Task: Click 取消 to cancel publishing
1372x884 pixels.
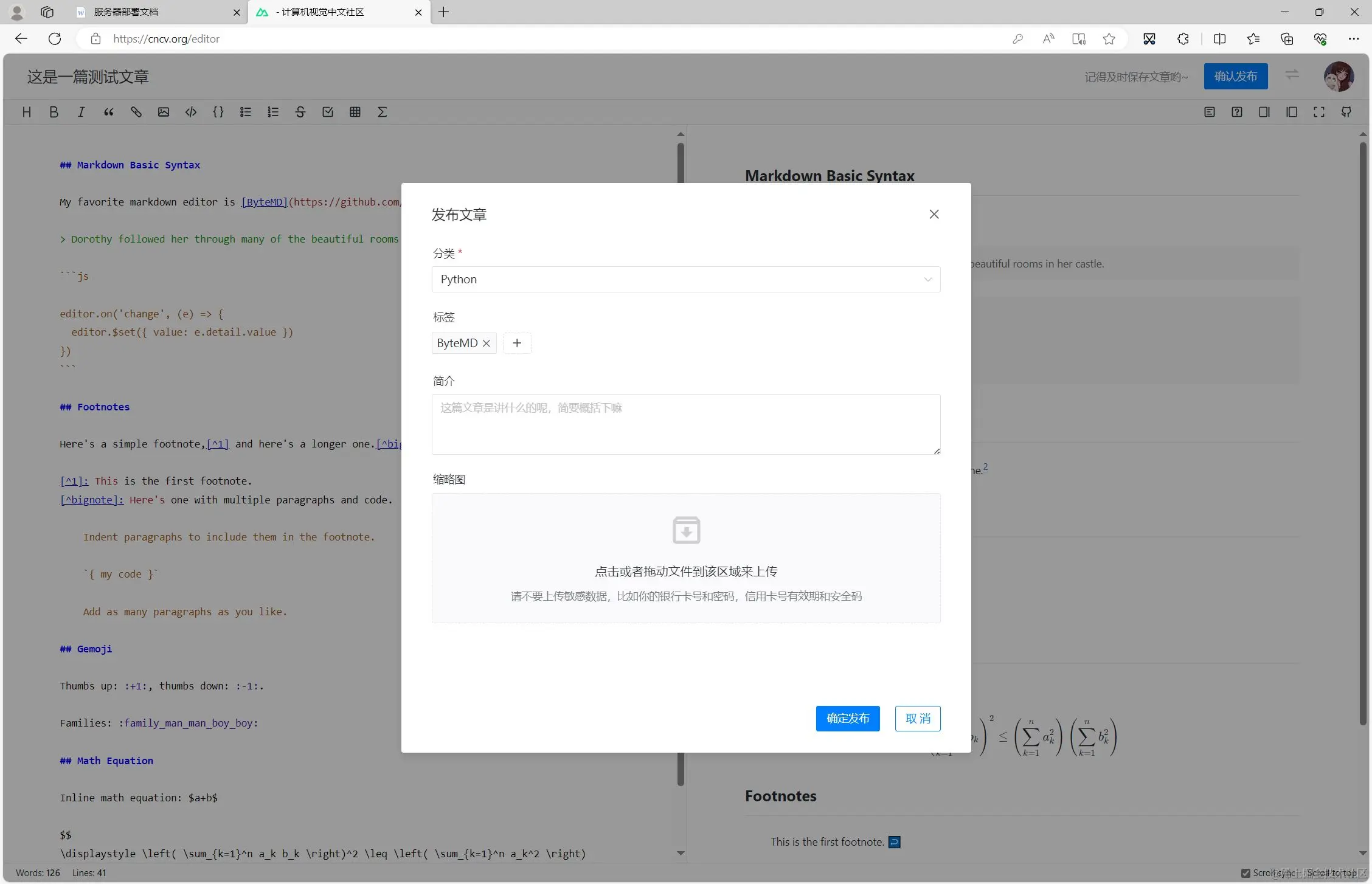Action: coord(918,718)
